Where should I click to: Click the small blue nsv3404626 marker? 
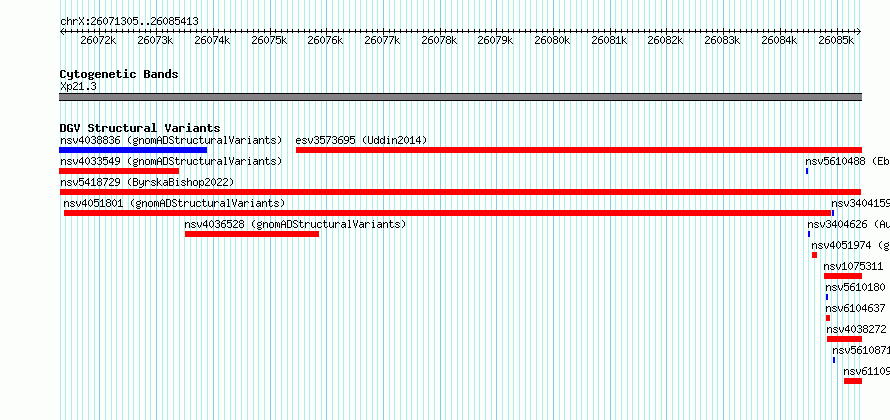pos(809,234)
